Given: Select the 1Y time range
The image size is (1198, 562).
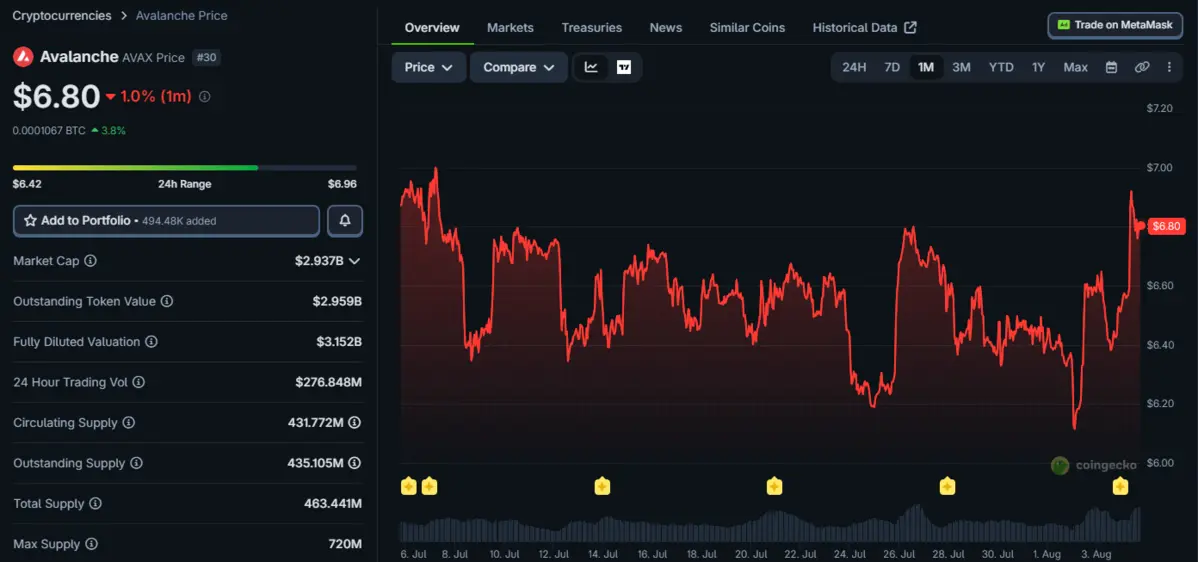Looking at the screenshot, I should point(1038,67).
